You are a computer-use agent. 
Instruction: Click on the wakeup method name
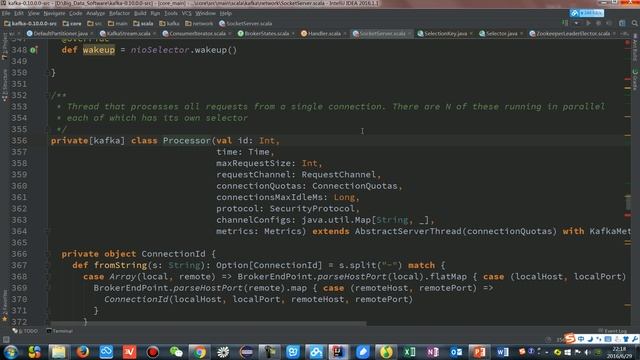(x=99, y=50)
